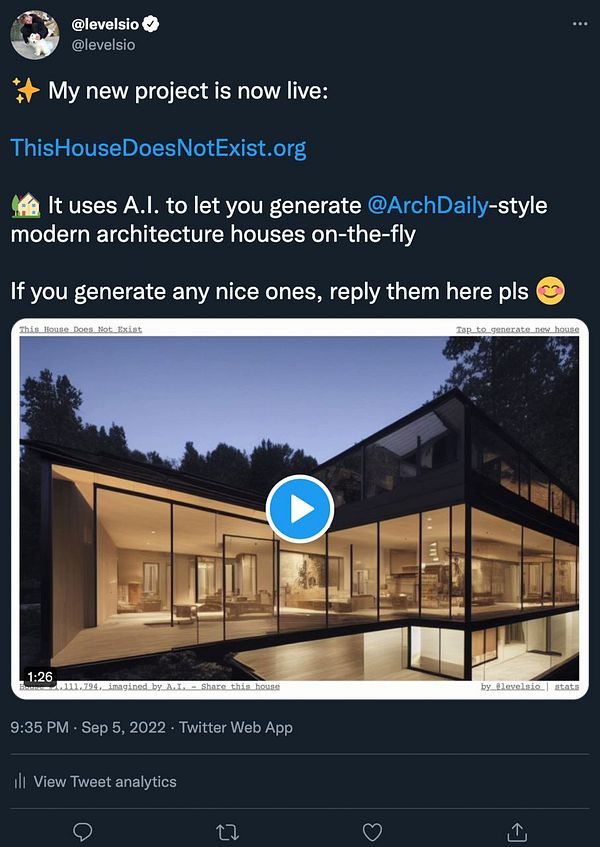600x847 pixels.
Task: Click the Sep 5, 2022 date
Action: click(124, 727)
